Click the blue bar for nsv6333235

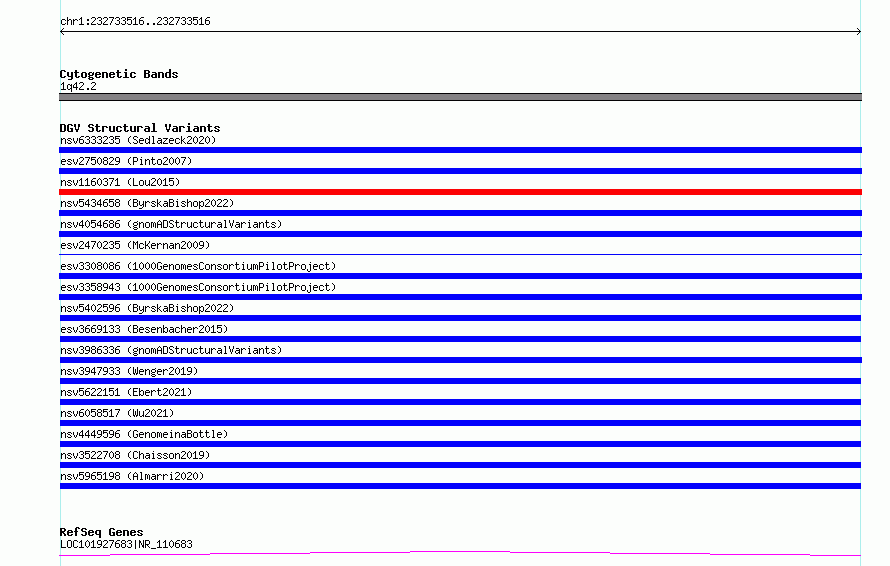460,150
